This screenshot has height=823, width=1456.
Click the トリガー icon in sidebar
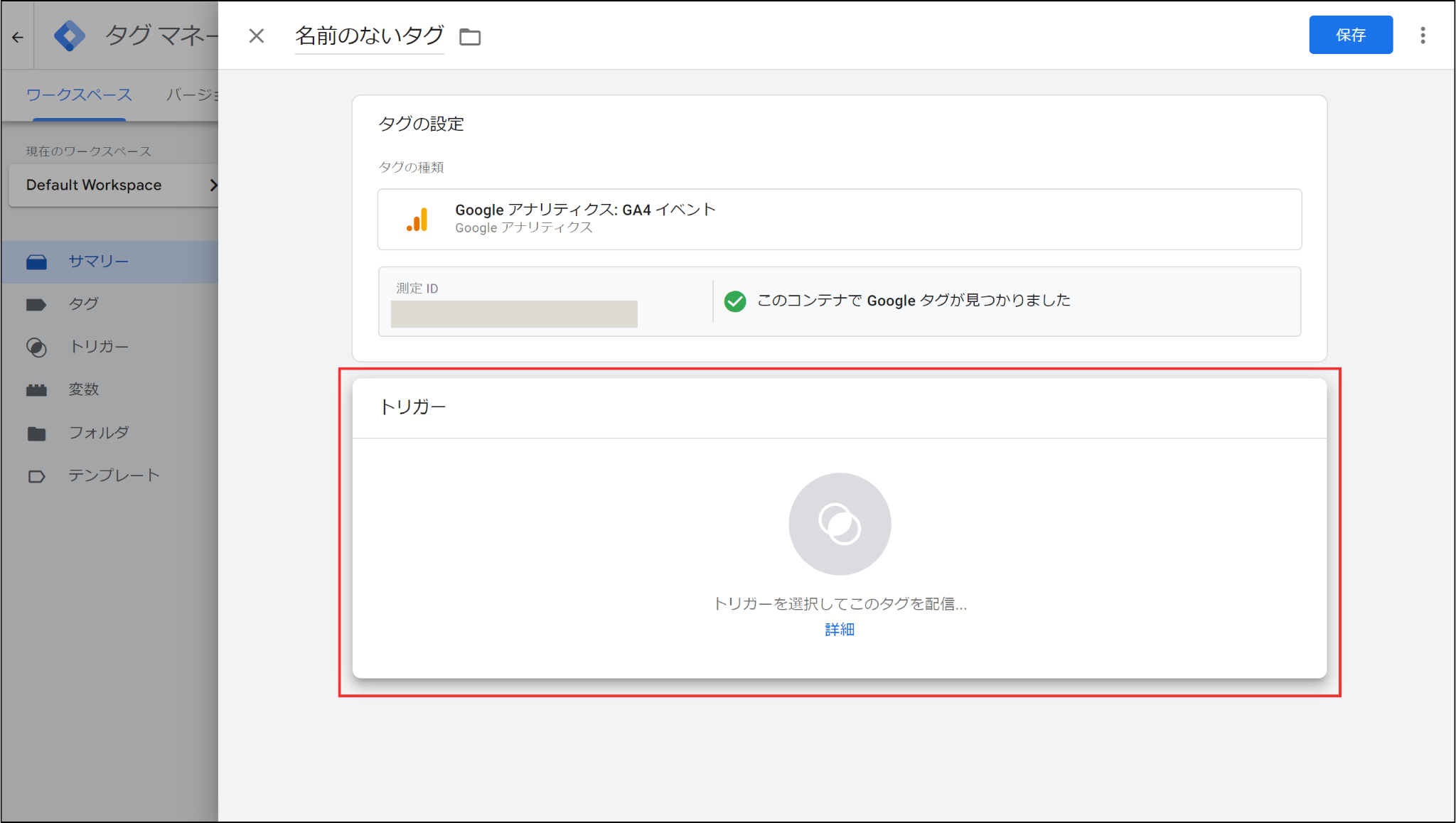click(36, 347)
